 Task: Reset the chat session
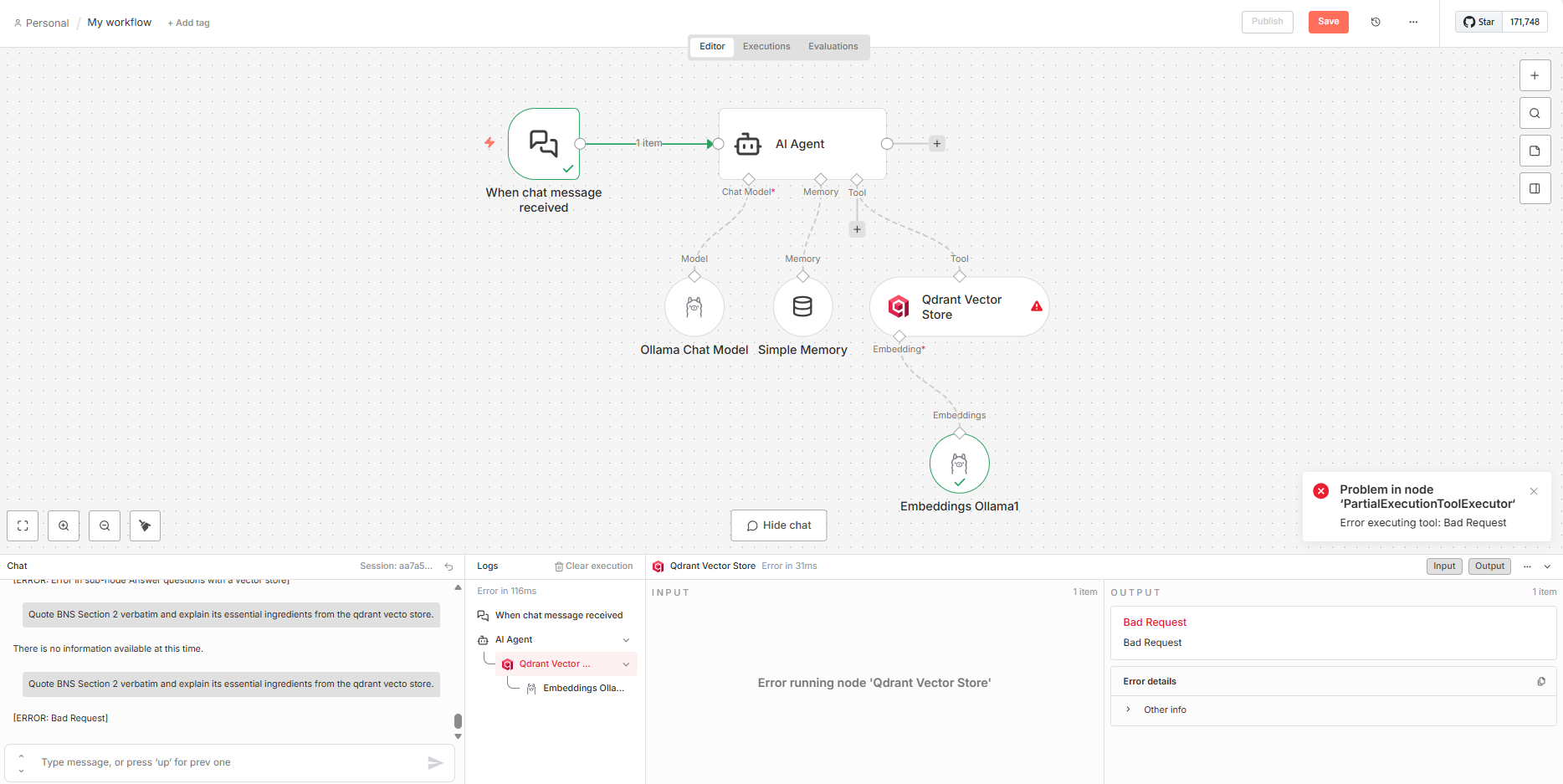point(448,566)
